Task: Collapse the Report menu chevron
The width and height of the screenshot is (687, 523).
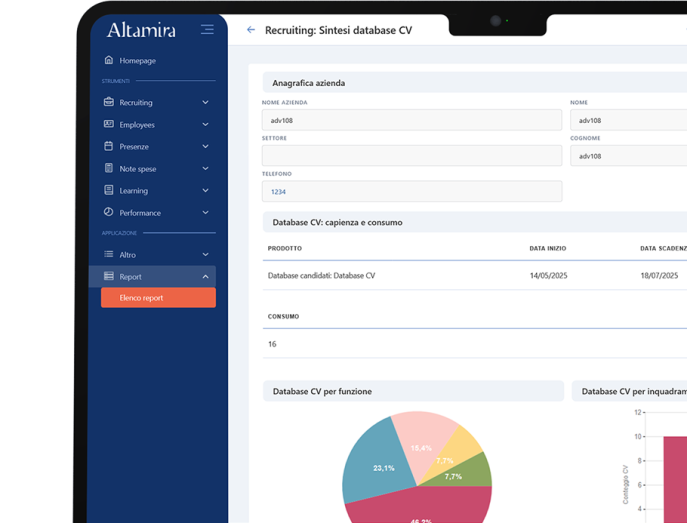Action: [x=205, y=276]
